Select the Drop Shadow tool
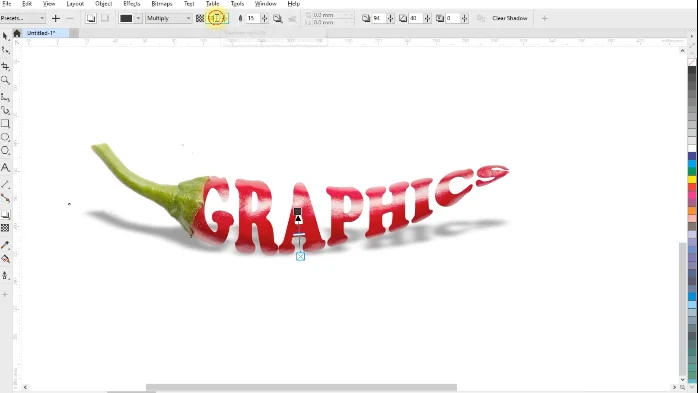 click(x=5, y=215)
